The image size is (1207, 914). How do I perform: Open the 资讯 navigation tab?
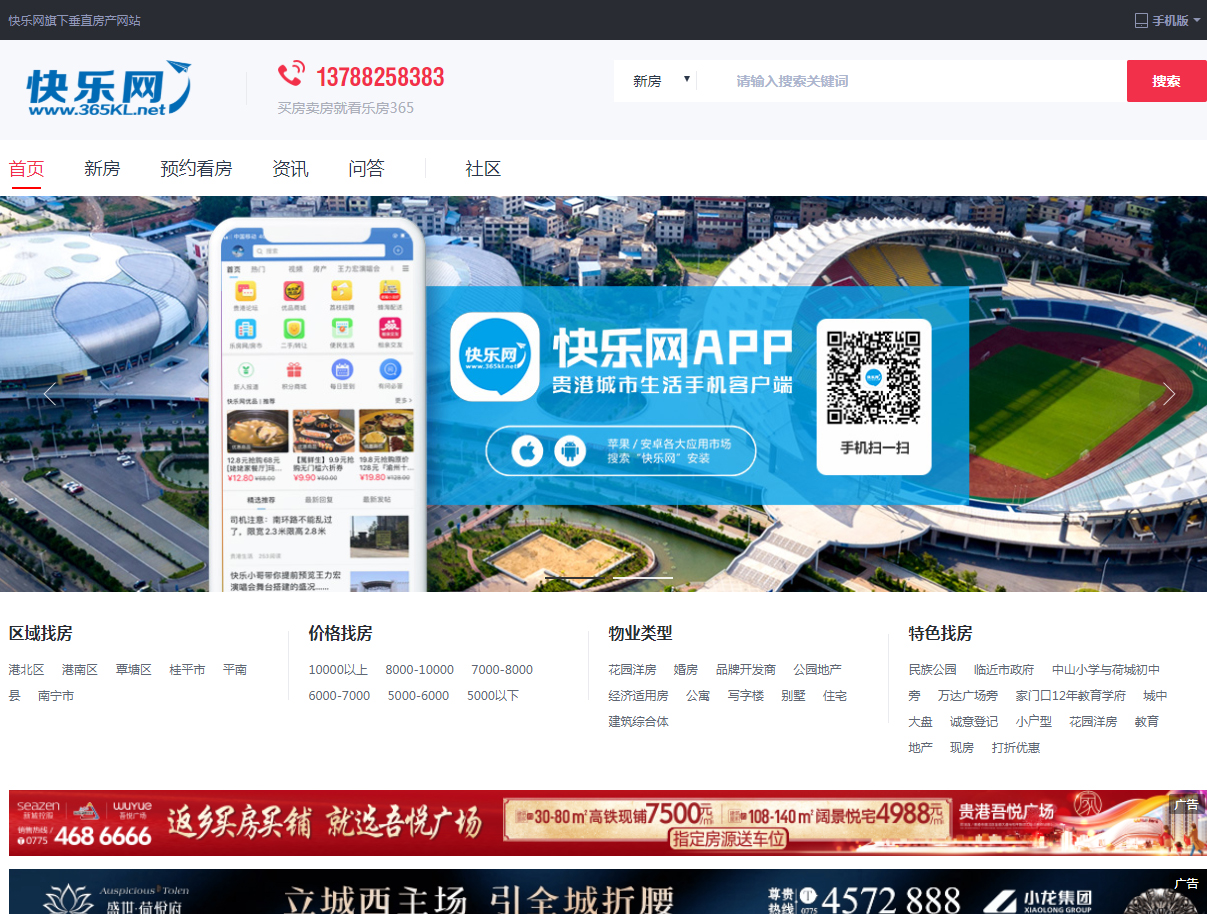[290, 169]
